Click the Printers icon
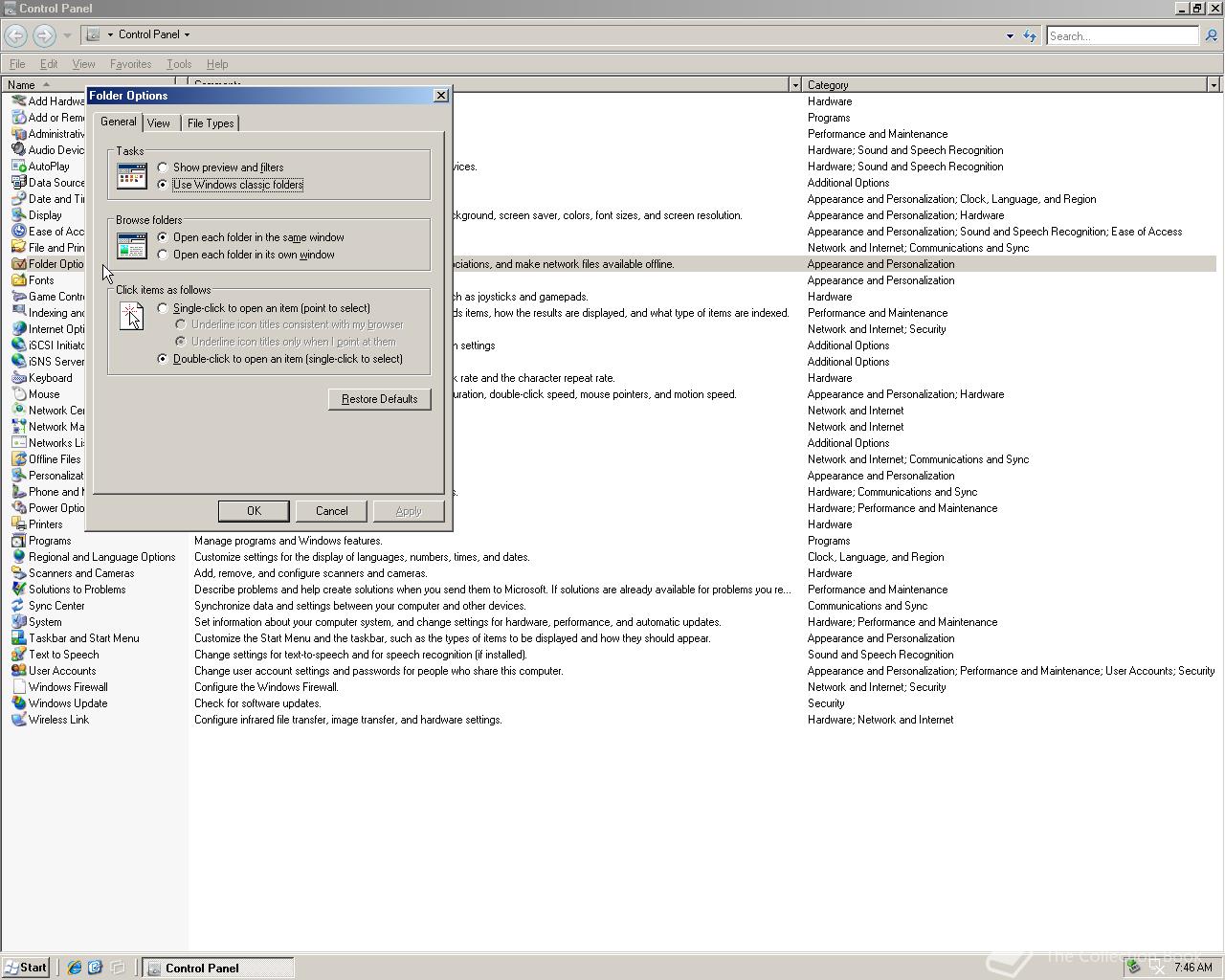Screen dimensions: 1225x980 pyautogui.click(x=18, y=524)
